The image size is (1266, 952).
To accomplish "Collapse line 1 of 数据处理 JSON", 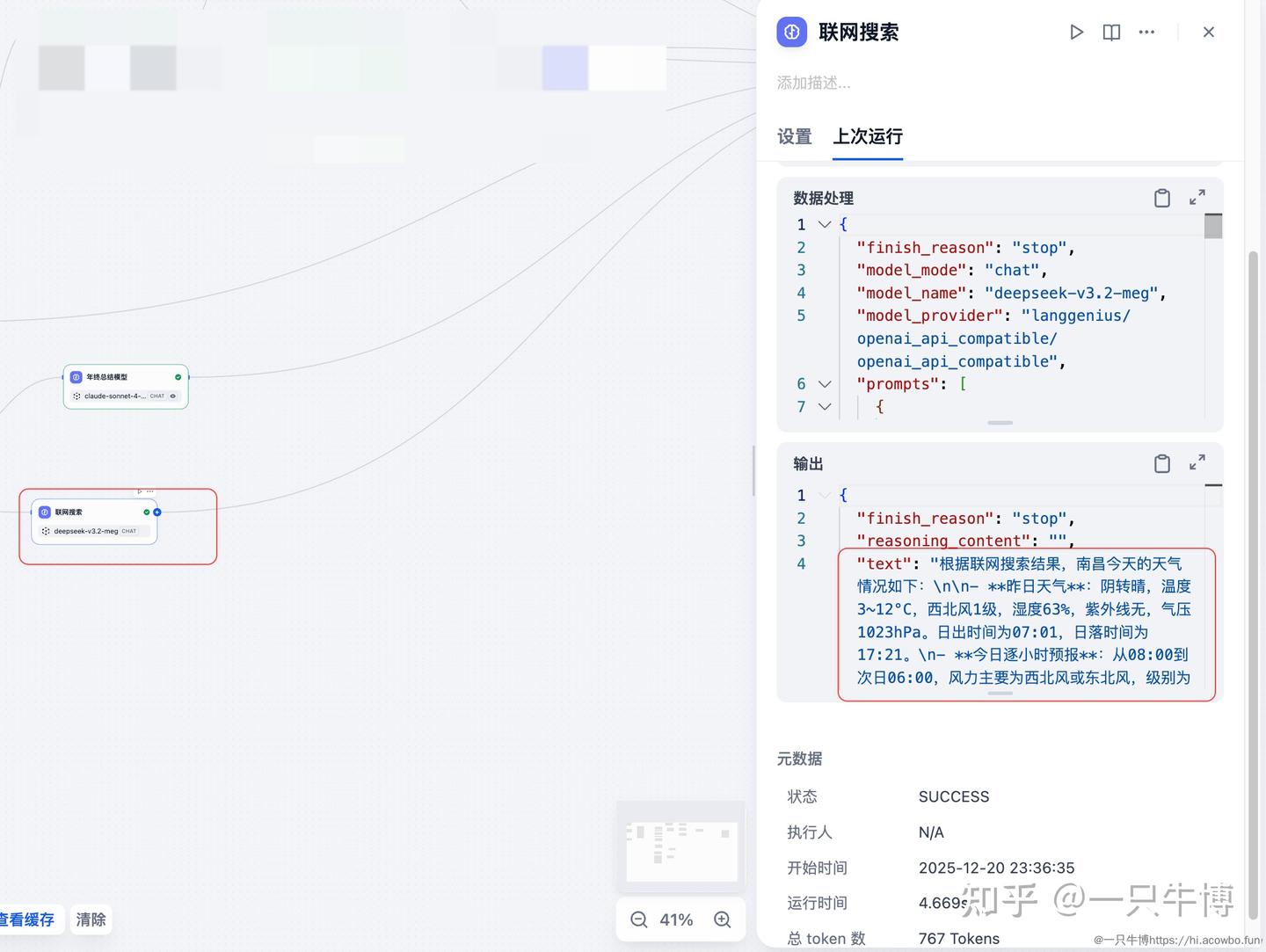I will (x=825, y=224).
